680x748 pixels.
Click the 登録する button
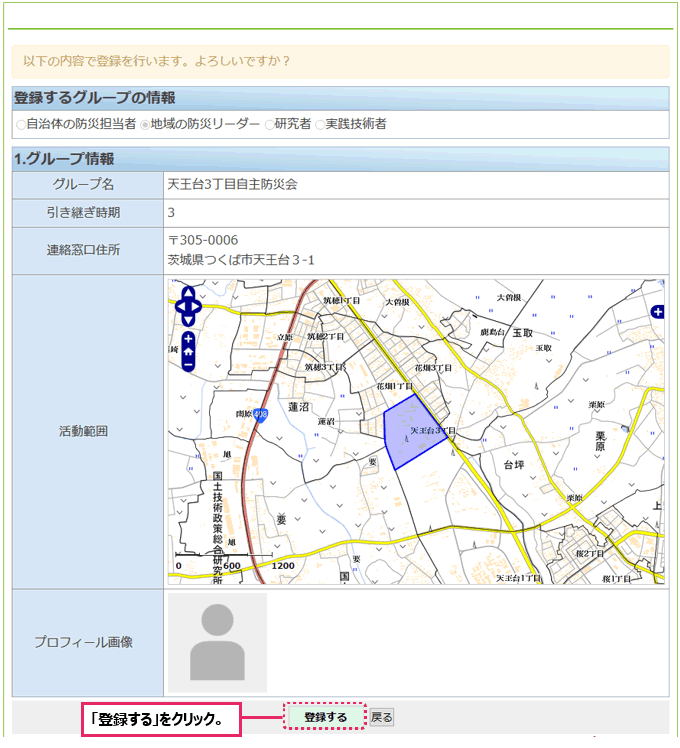point(325,717)
